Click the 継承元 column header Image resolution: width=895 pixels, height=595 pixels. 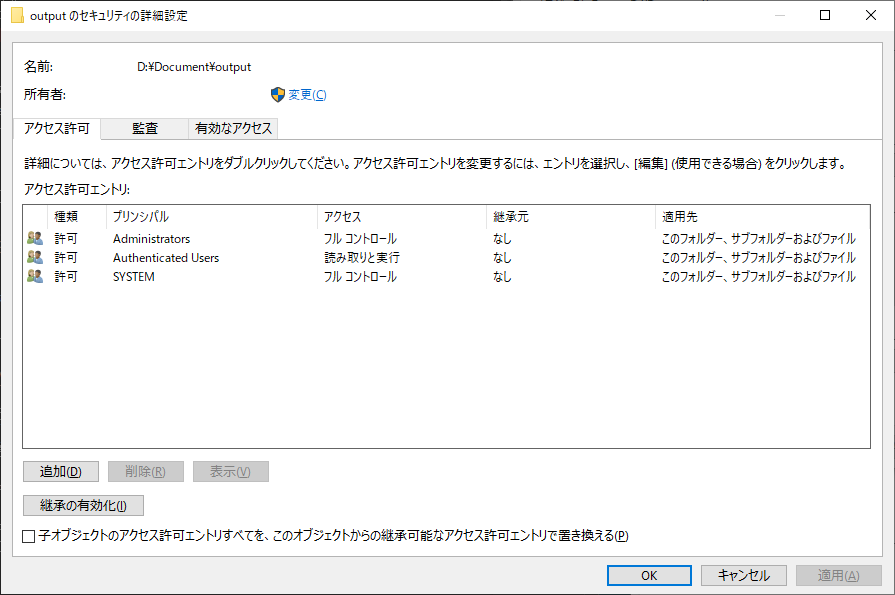point(568,216)
